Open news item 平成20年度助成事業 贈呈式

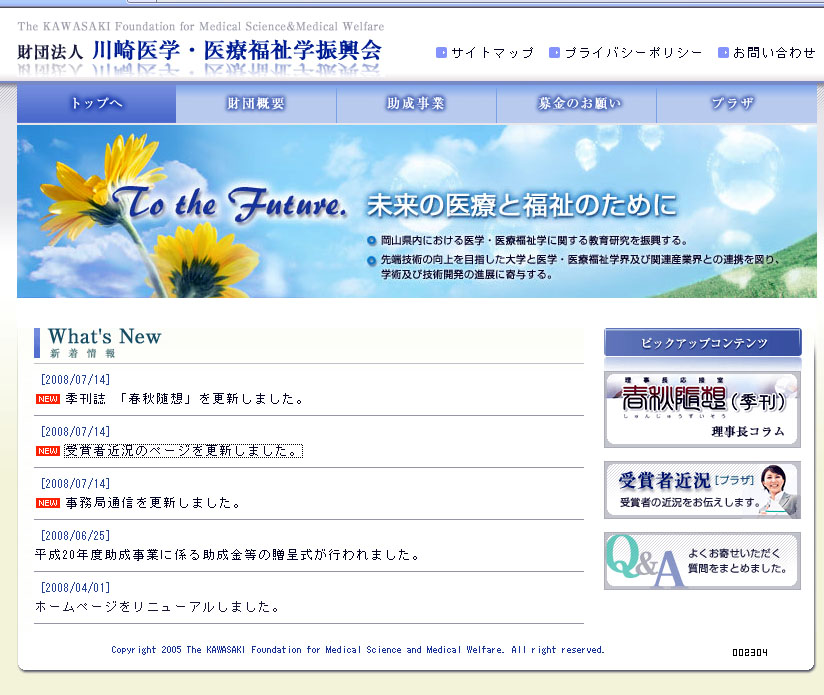pyautogui.click(x=227, y=555)
